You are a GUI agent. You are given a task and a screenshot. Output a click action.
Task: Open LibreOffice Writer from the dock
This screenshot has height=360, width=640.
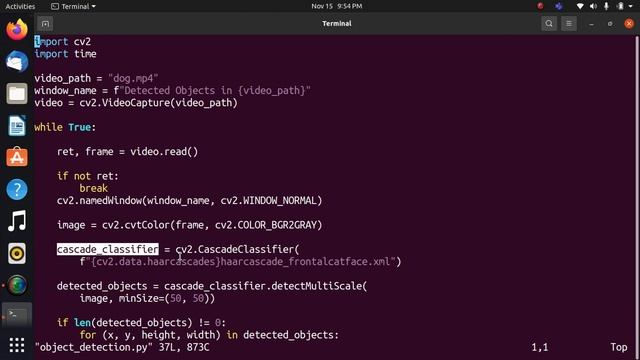(x=17, y=125)
